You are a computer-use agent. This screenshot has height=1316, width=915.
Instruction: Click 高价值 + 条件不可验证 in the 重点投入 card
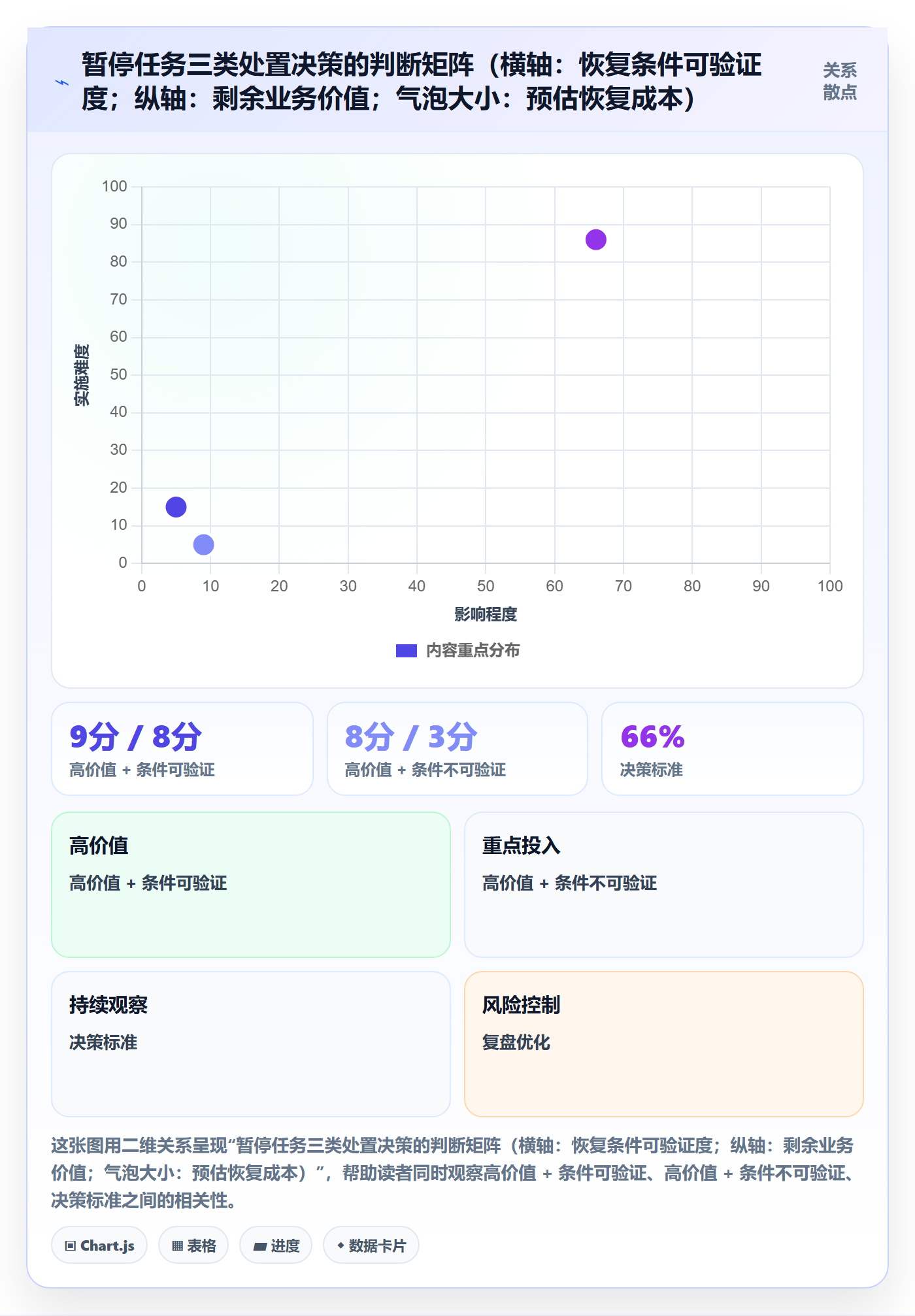pyautogui.click(x=569, y=883)
